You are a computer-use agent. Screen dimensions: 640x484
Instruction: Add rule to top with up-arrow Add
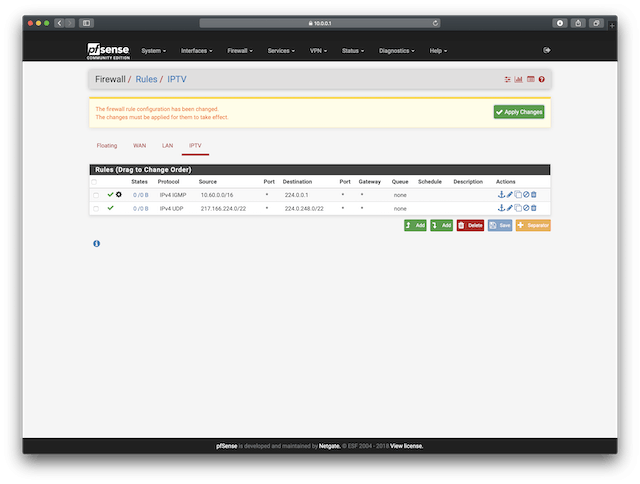coord(415,225)
